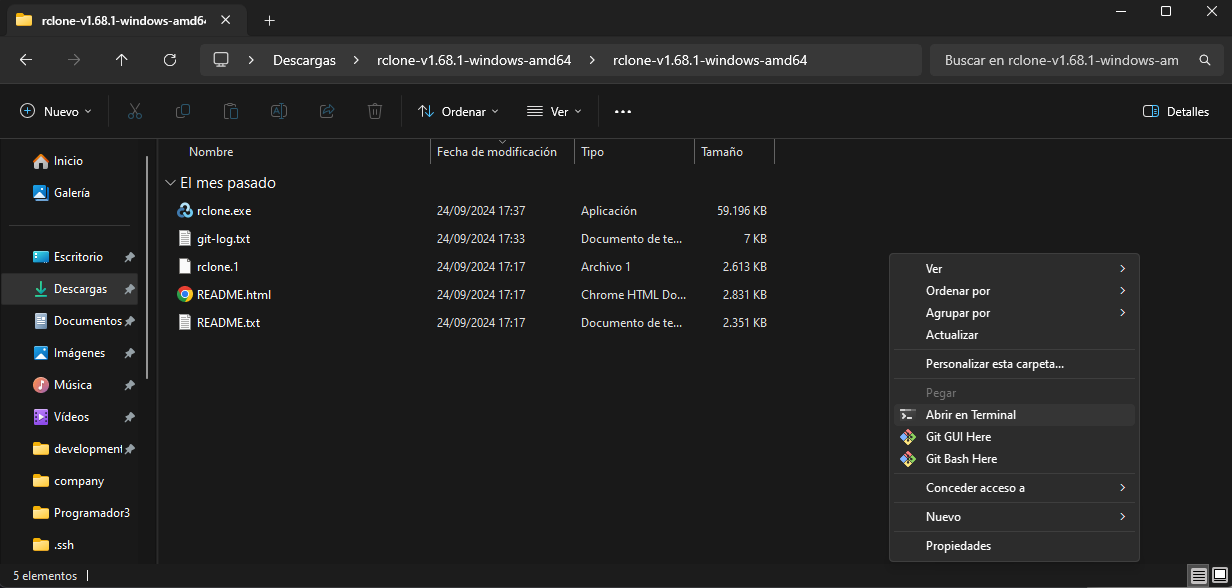Choose Personalizar esta carpeta

pyautogui.click(x=1014, y=364)
